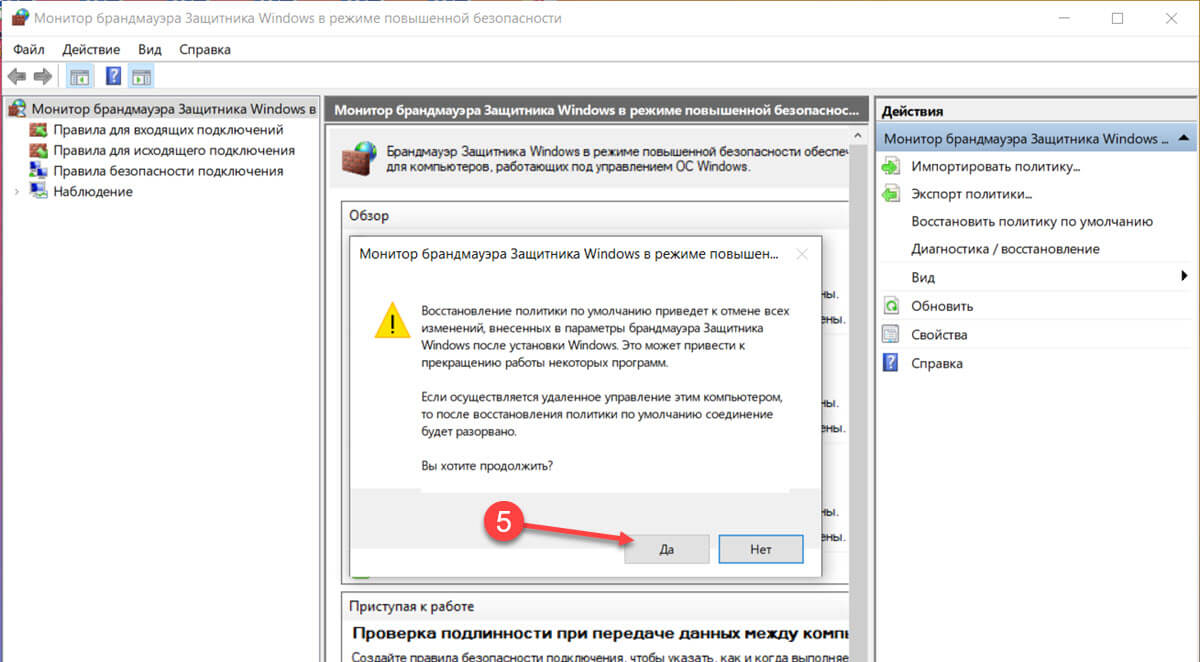This screenshot has height=662, width=1200.
Task: Confirm with the Да button
Action: (667, 549)
